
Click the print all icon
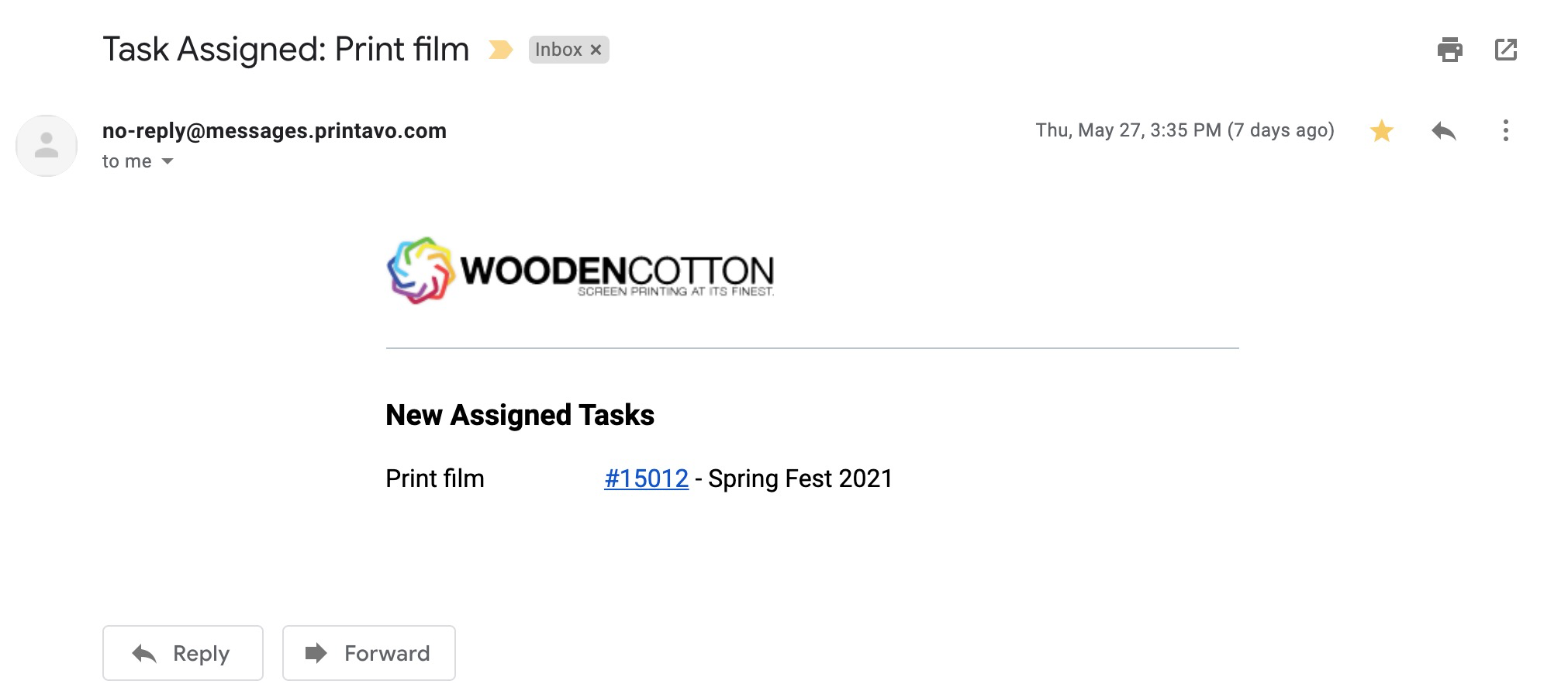tap(1449, 50)
